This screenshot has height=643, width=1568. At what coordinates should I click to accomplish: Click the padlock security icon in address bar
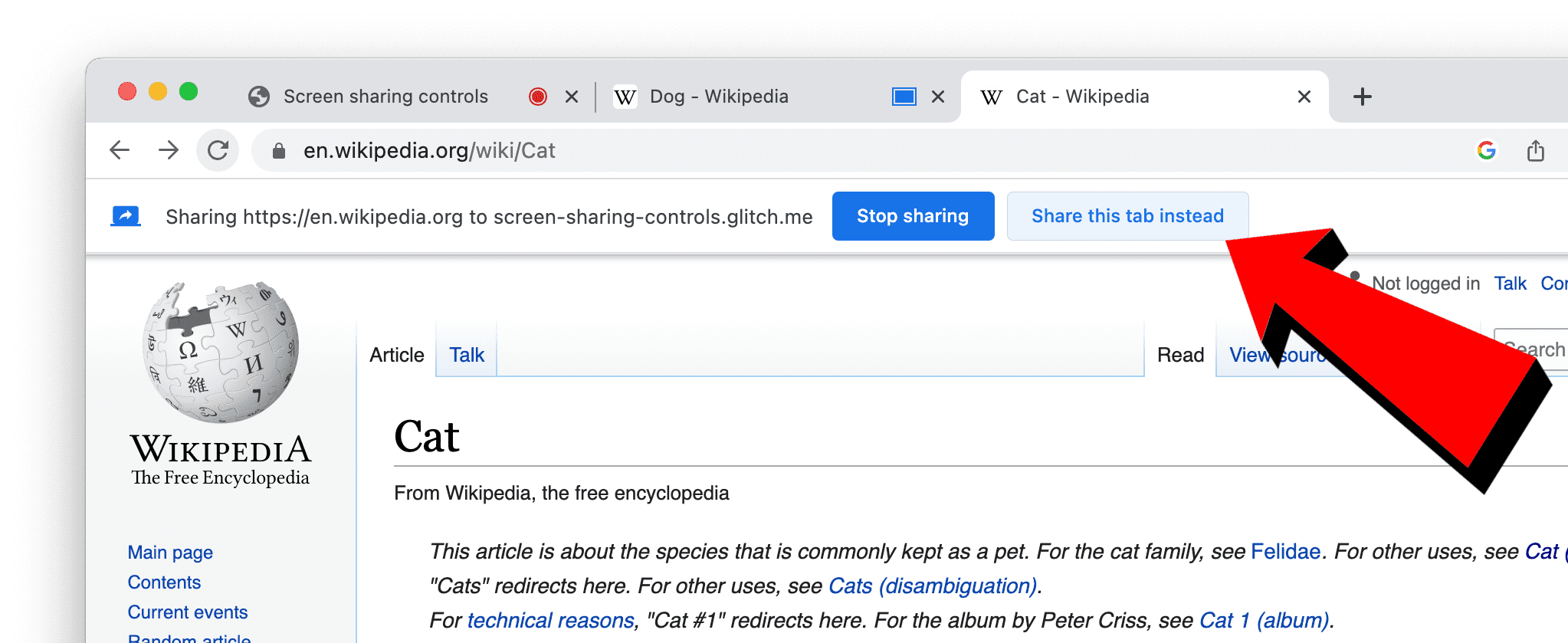(278, 150)
